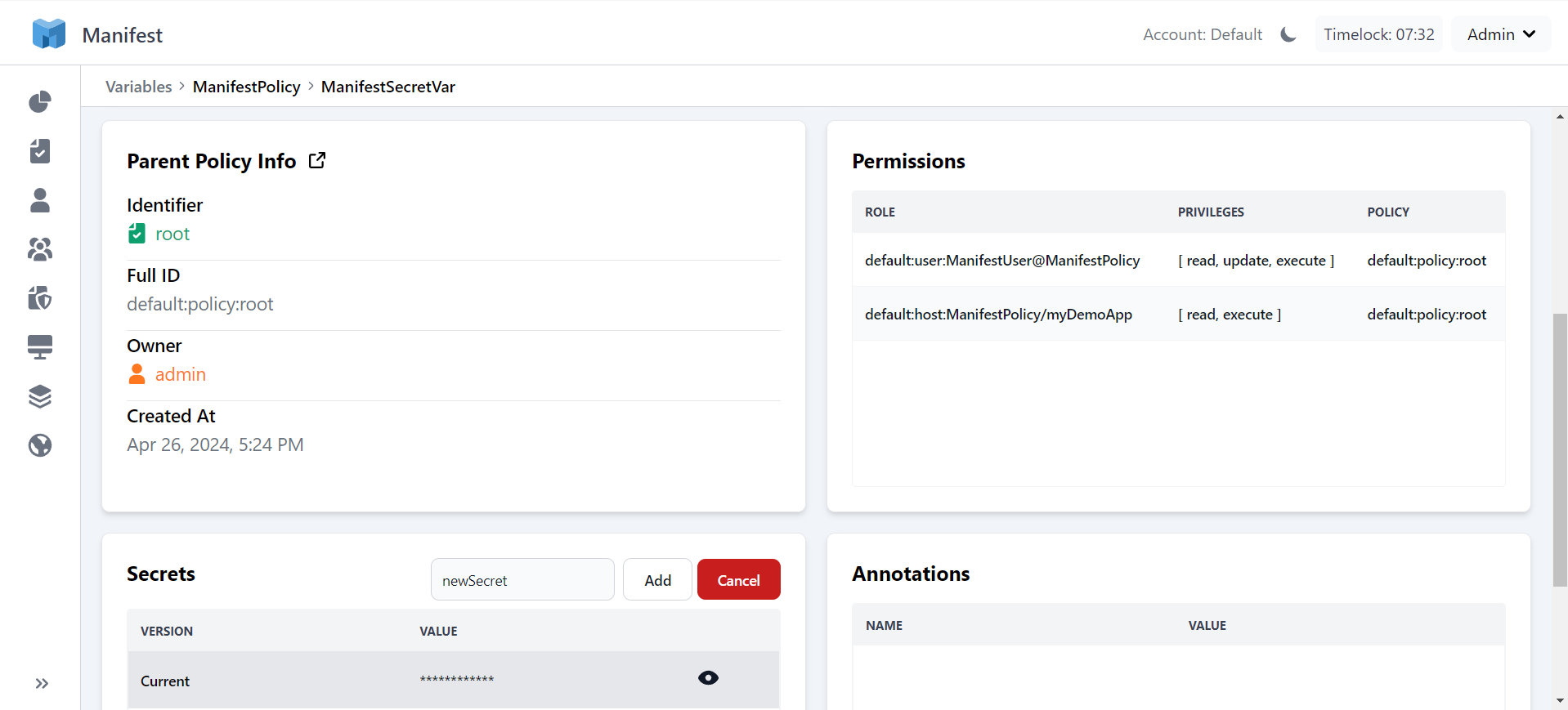
Task: Click default:policy:root in ManifestUser row
Action: click(1427, 260)
